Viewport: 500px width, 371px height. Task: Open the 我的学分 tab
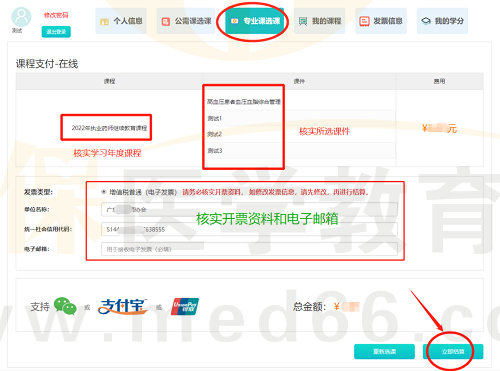tap(442, 21)
